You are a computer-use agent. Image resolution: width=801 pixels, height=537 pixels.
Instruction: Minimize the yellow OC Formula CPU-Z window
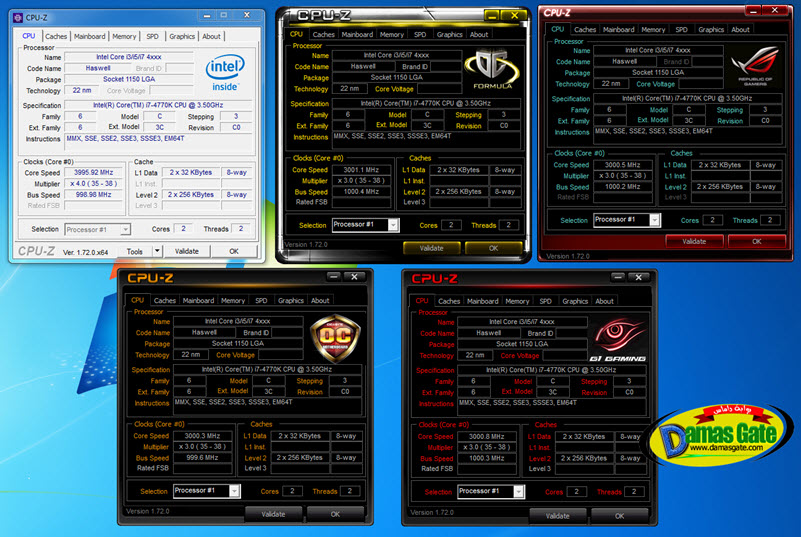point(491,16)
